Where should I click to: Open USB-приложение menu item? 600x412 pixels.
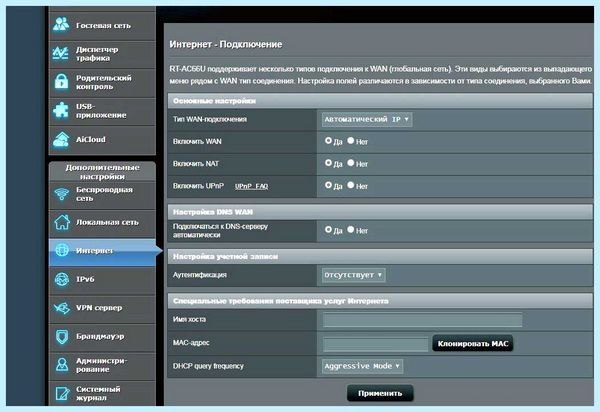pyautogui.click(x=102, y=111)
